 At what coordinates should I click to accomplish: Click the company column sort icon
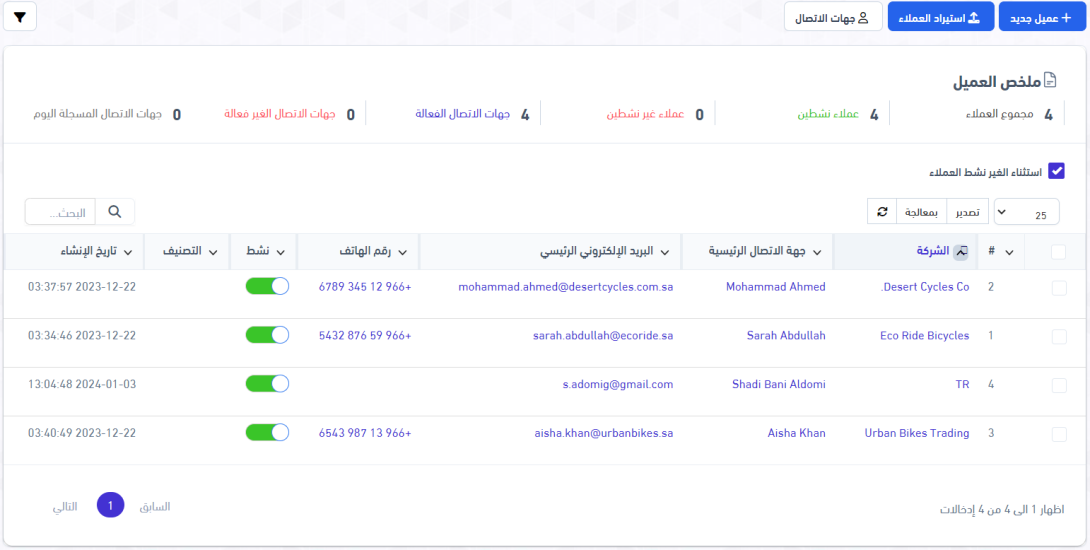point(961,252)
